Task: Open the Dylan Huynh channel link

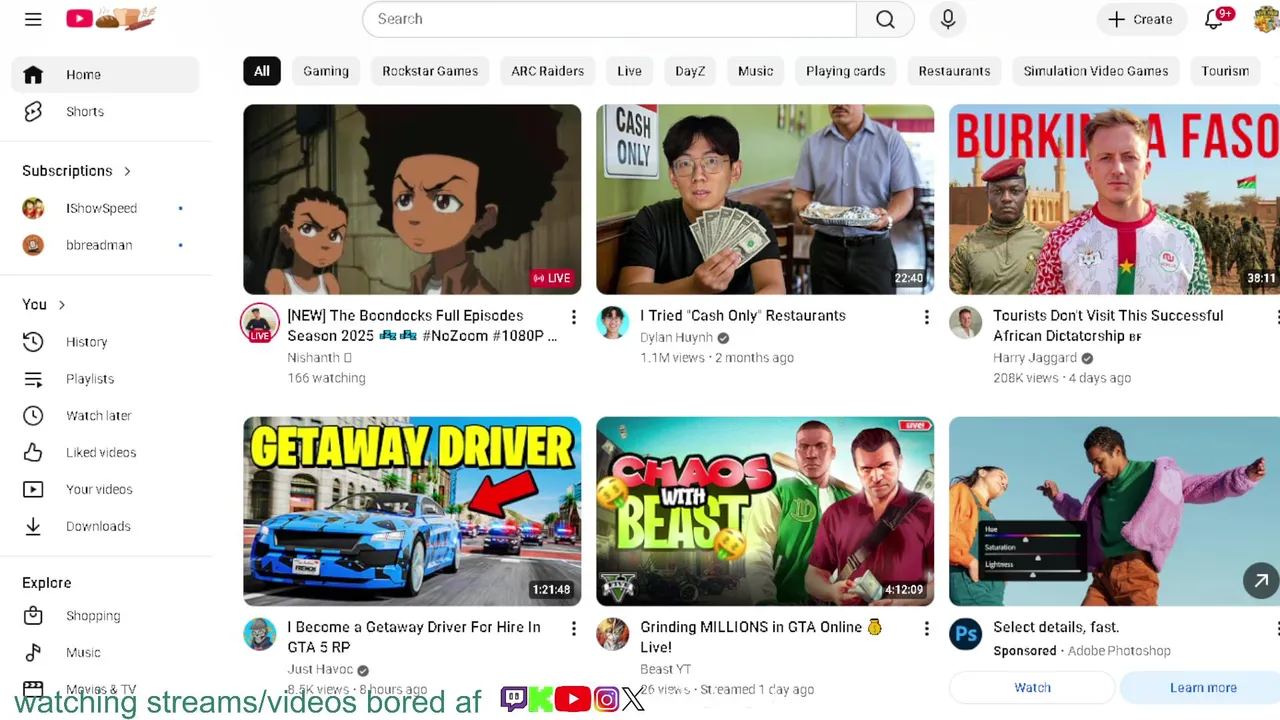Action: click(x=677, y=338)
